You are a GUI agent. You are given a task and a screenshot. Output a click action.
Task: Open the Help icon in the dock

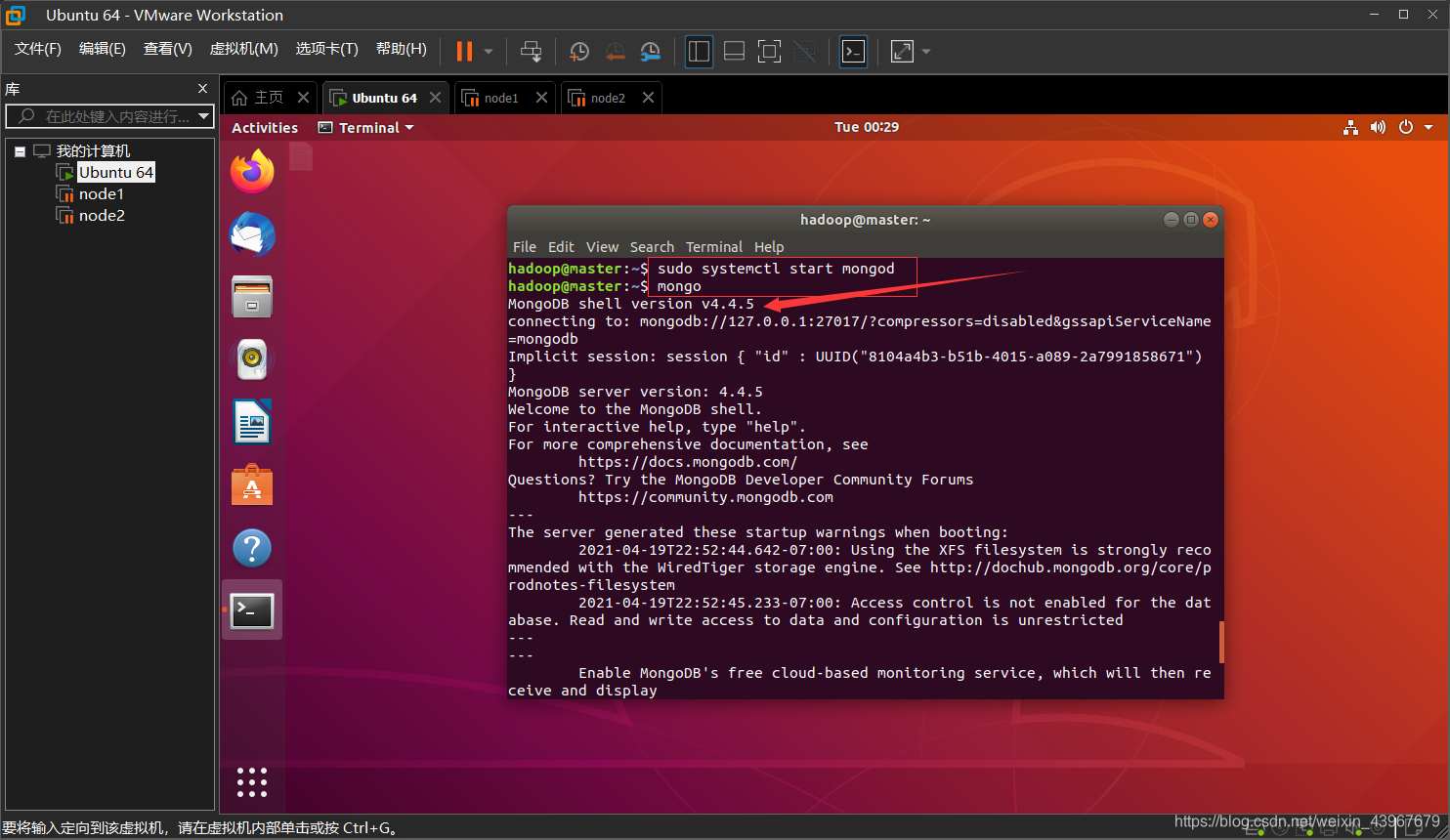click(x=252, y=548)
